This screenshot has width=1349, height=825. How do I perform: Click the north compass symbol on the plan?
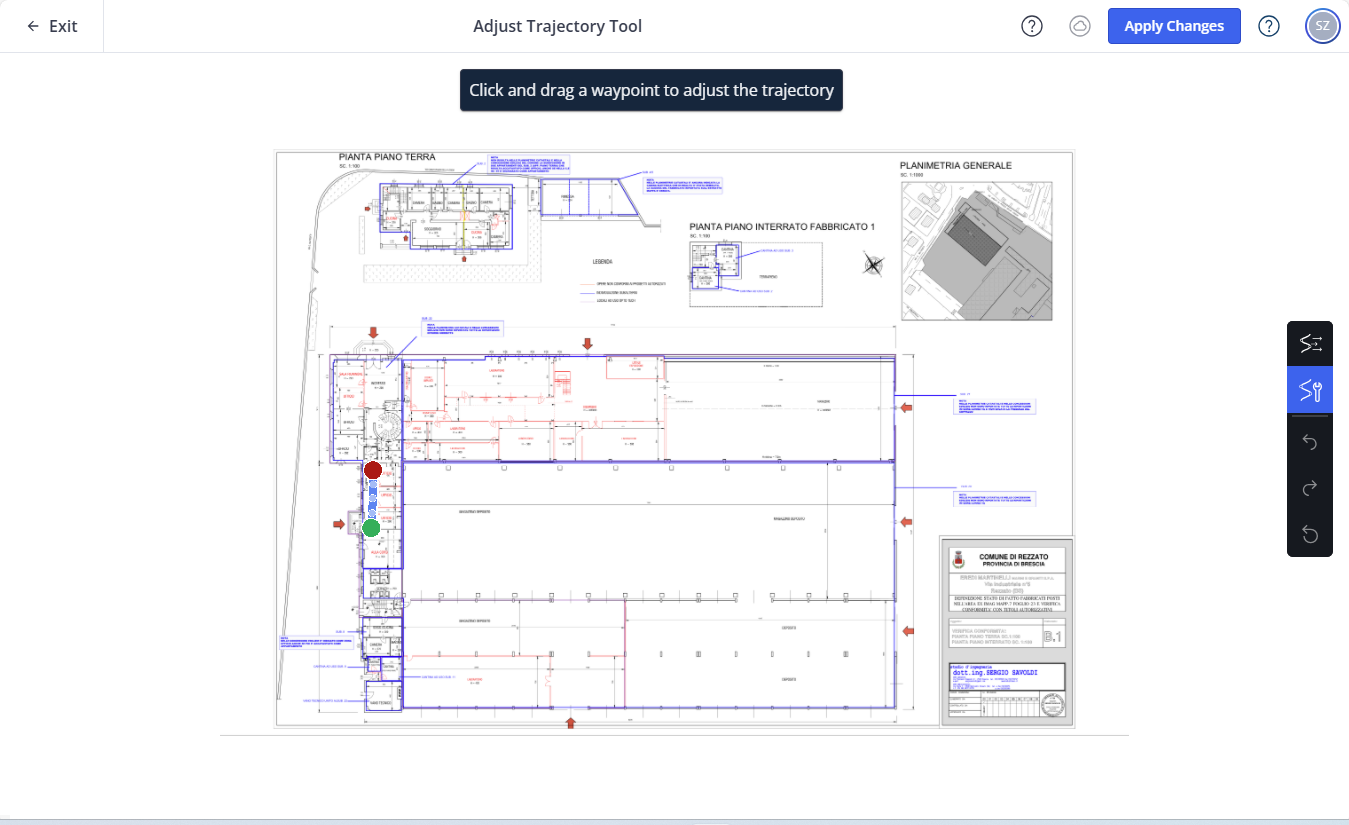(873, 264)
